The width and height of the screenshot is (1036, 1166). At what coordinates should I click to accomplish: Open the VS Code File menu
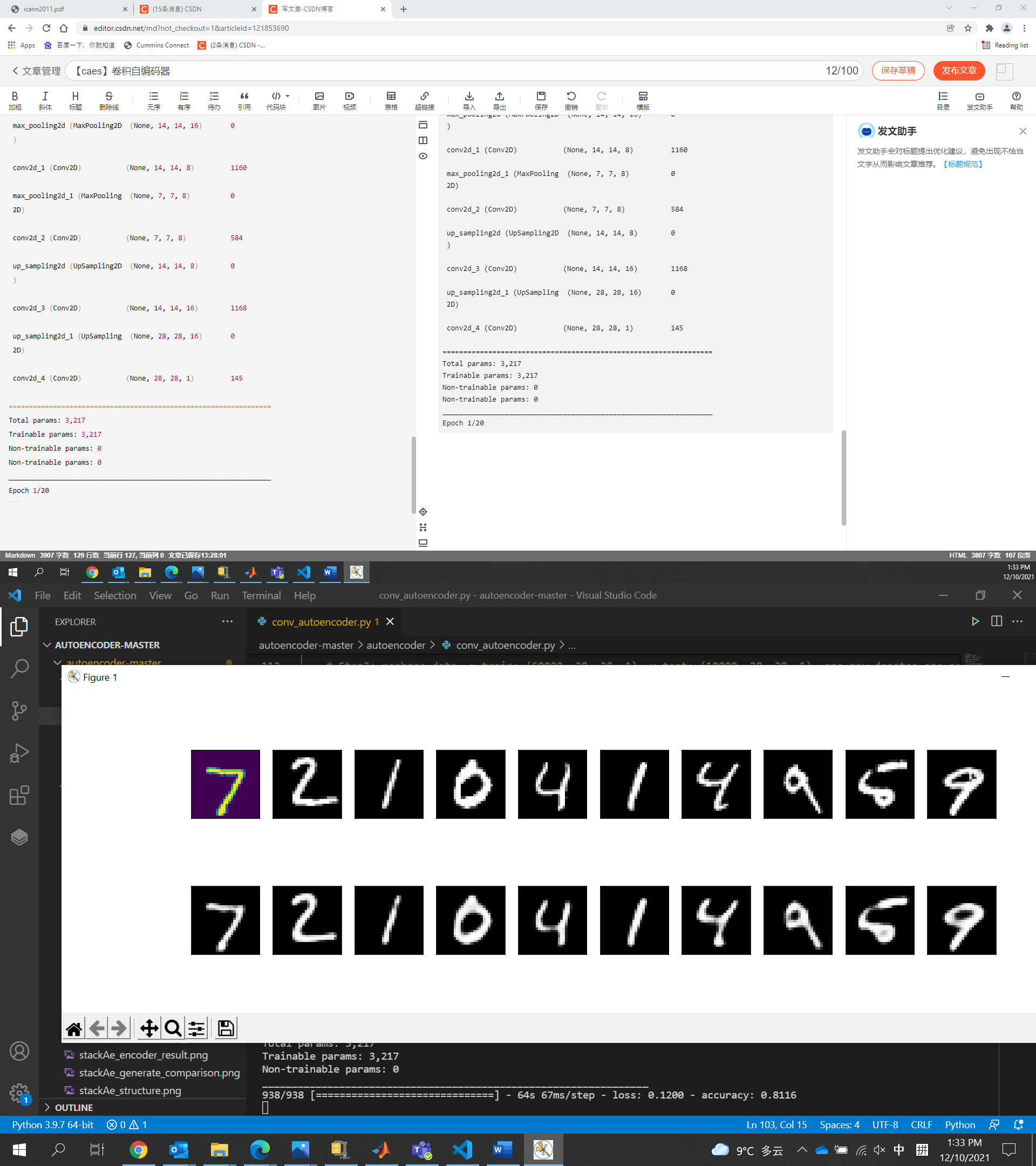pos(43,595)
